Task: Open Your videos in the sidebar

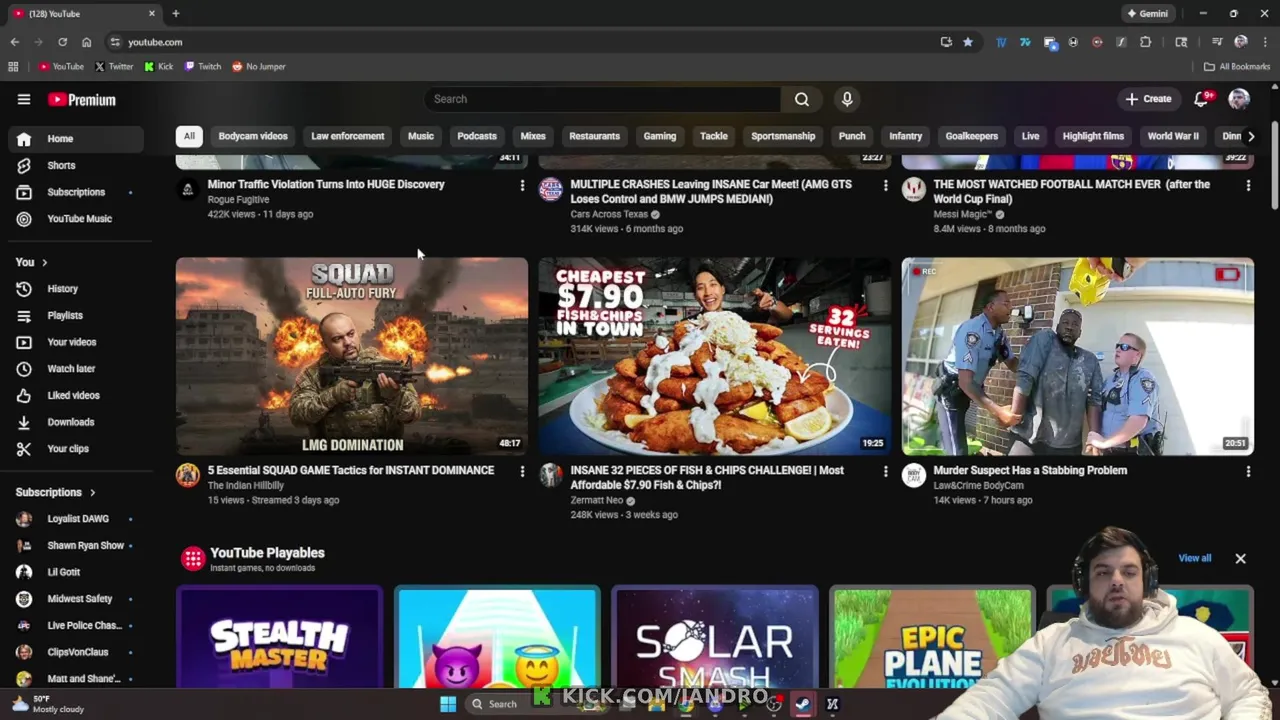Action: coord(76,342)
